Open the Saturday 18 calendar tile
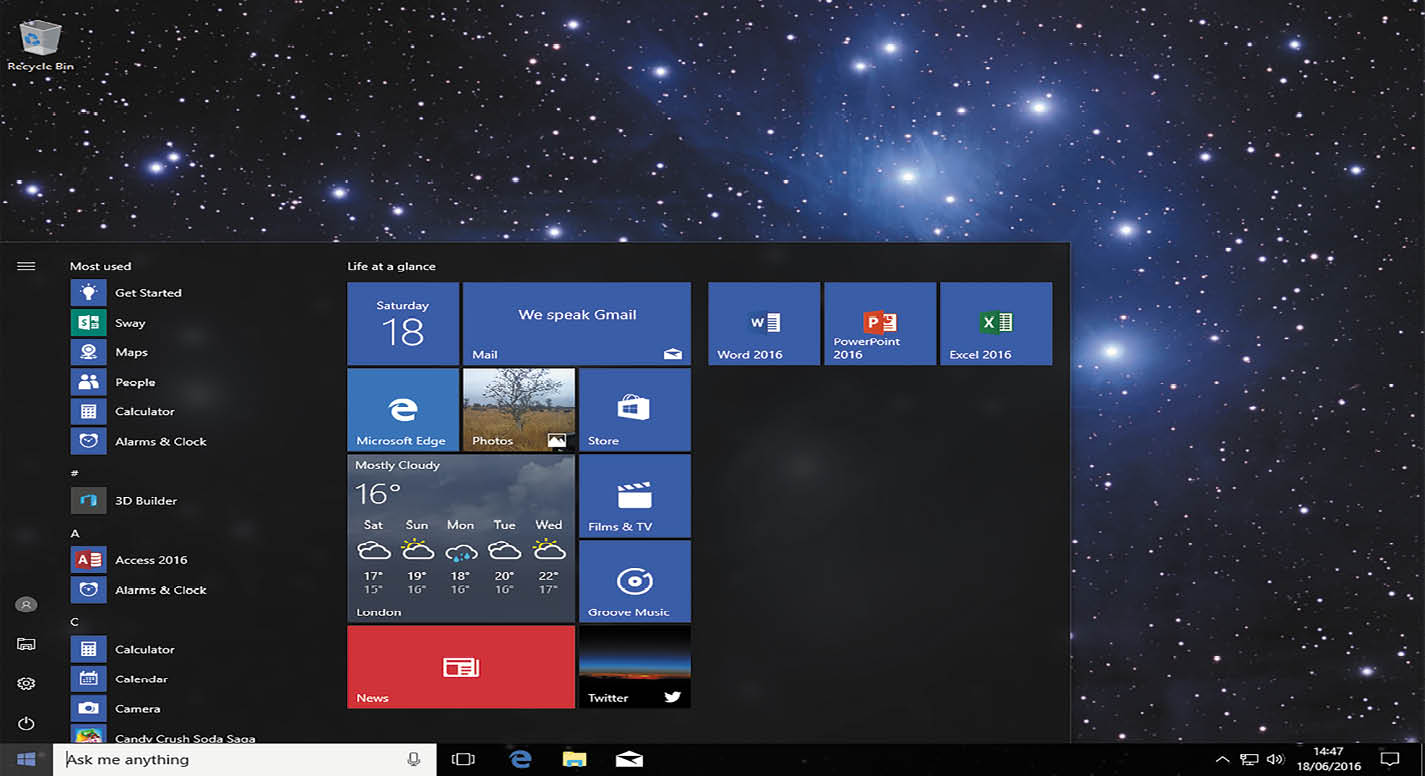Screen dimensions: 1425x776 pyautogui.click(x=403, y=323)
